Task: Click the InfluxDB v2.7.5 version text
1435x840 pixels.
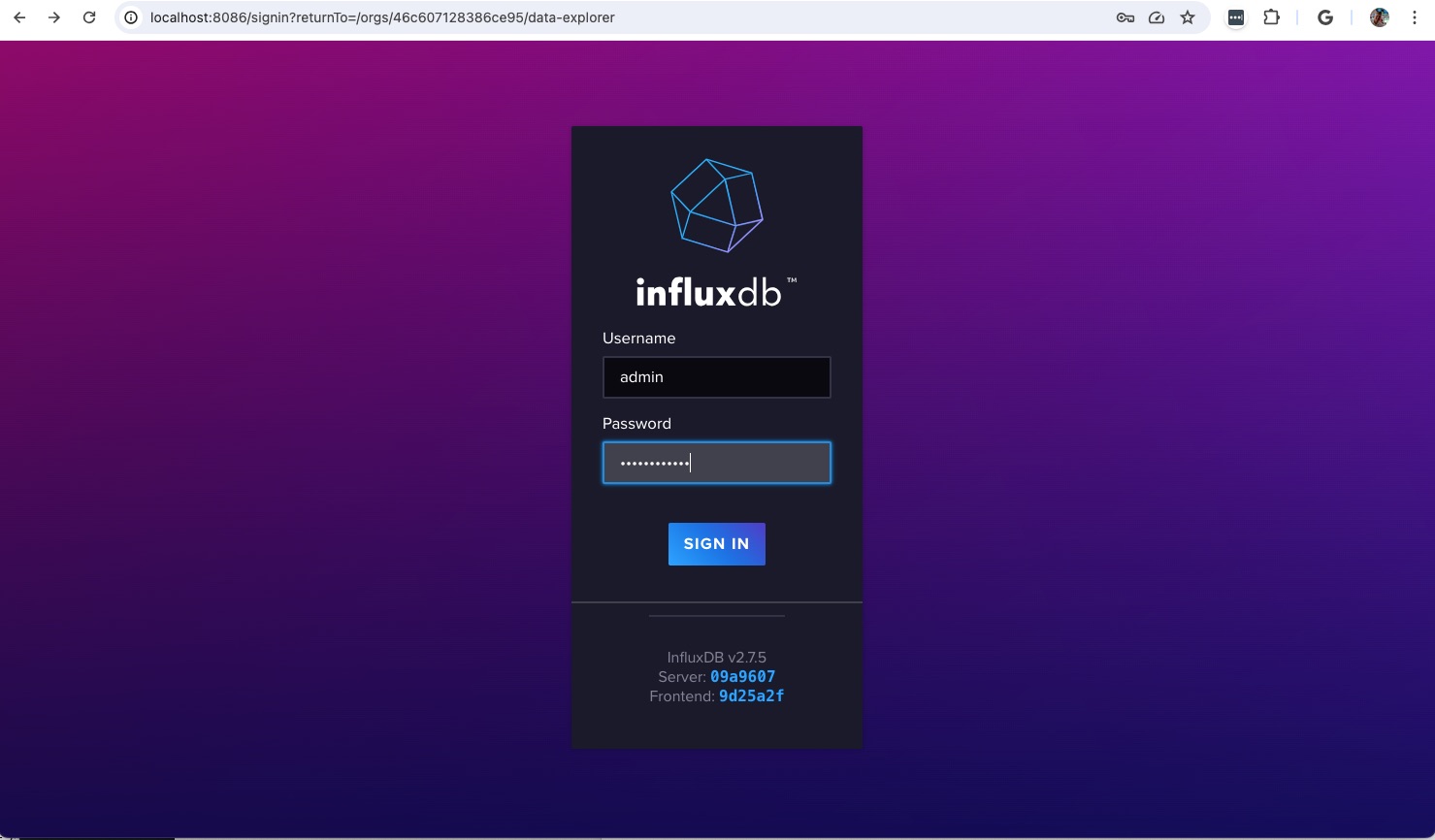Action: pos(717,658)
